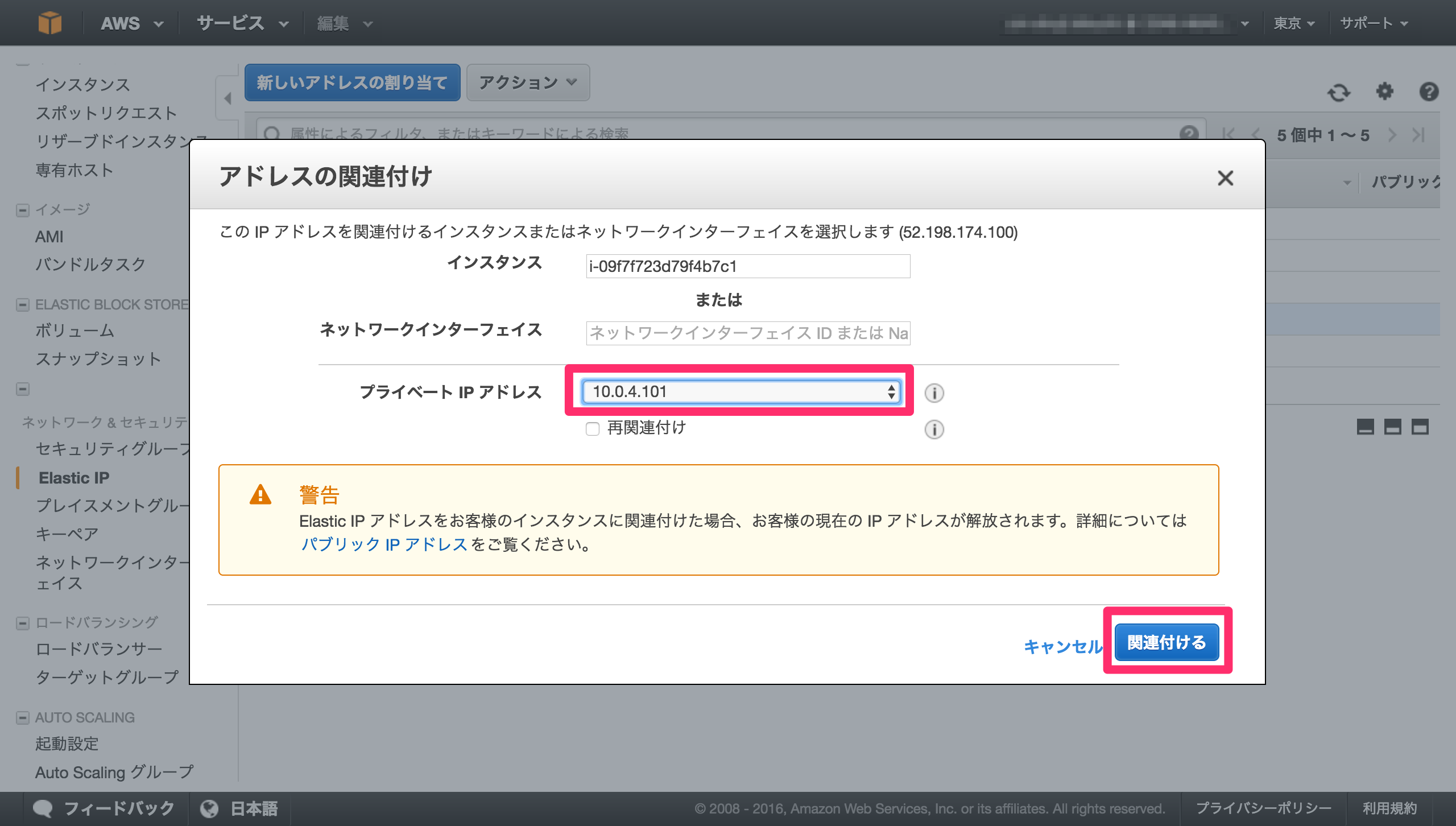Click the info icon beside 再関連付け
The width and height of the screenshot is (1456, 826).
point(933,429)
